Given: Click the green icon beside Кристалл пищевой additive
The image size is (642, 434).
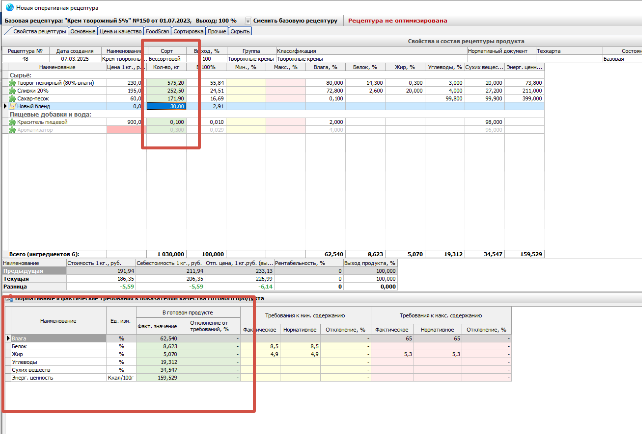Looking at the screenshot, I should pyautogui.click(x=14, y=120).
